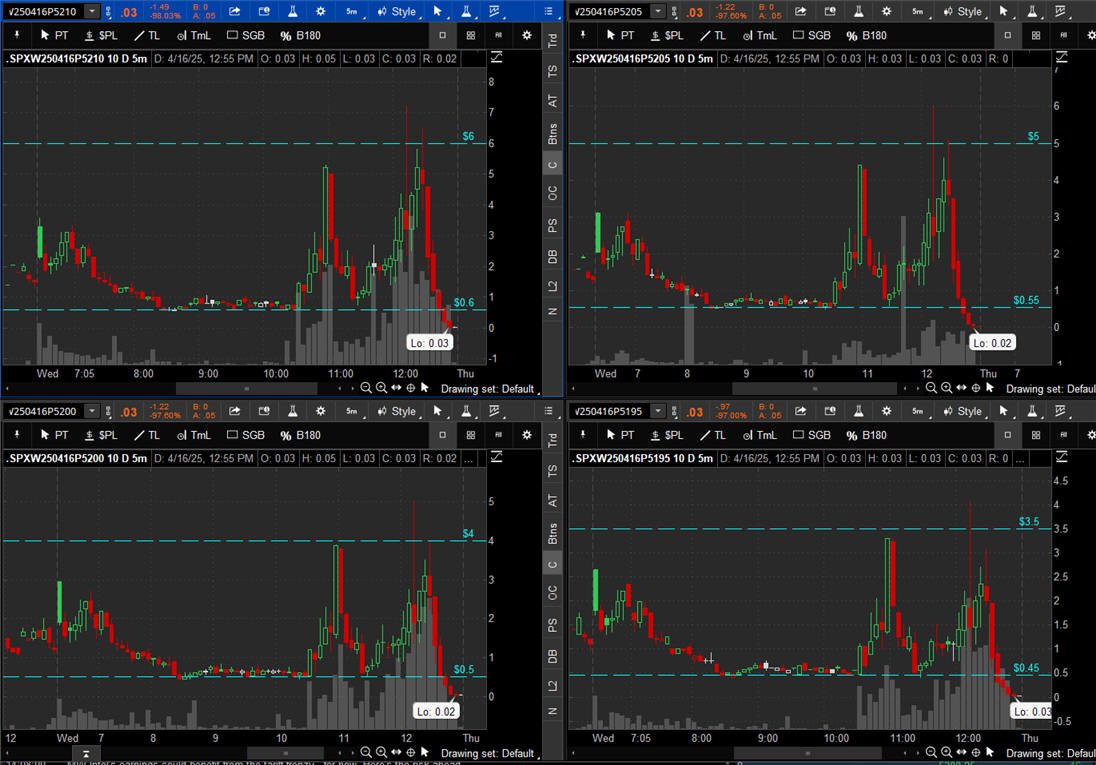Zoom in on the P5210 chart
This screenshot has height=765, width=1096.
381,388
